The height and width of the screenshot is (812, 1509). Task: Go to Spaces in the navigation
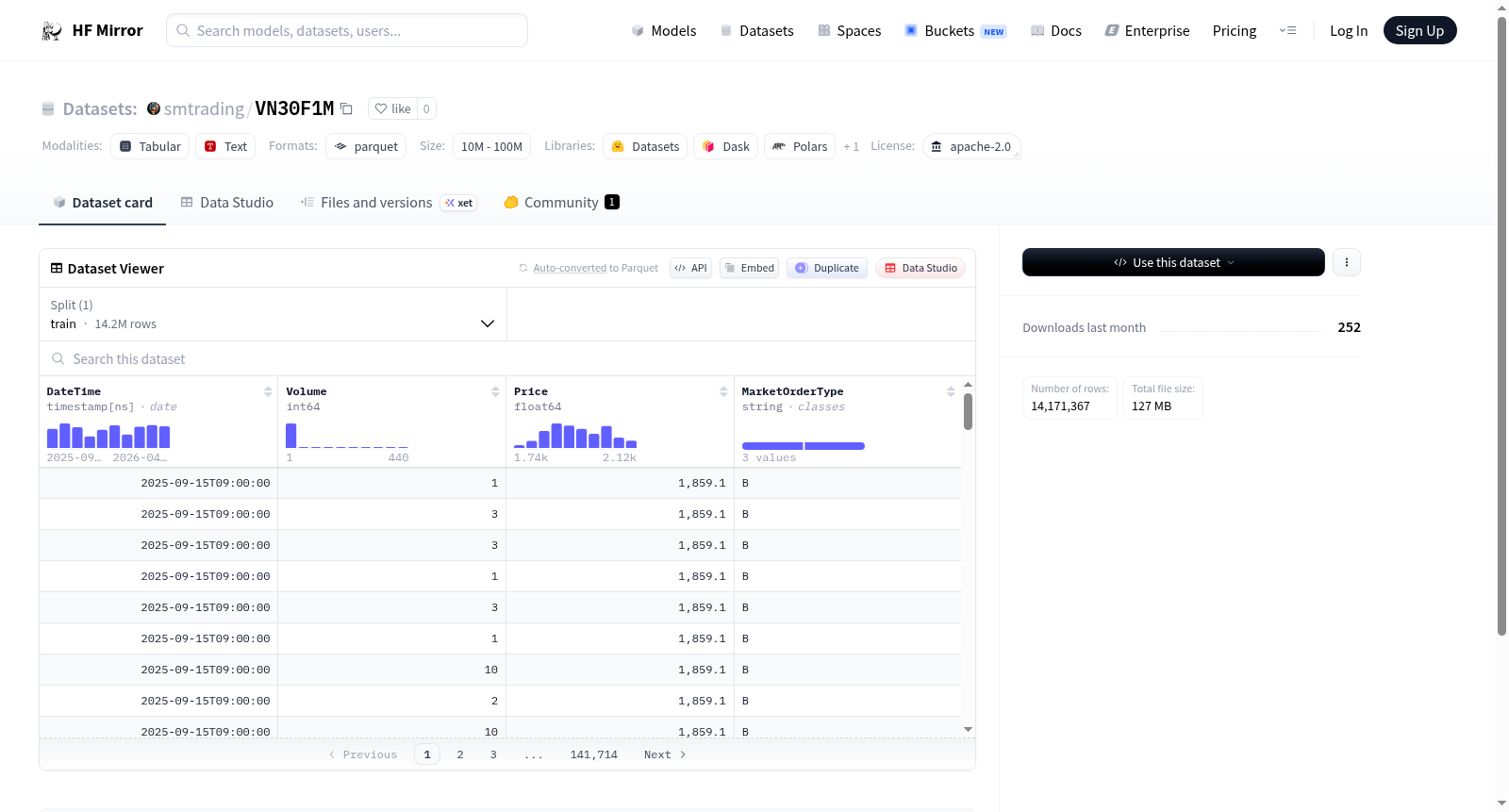[x=849, y=30]
